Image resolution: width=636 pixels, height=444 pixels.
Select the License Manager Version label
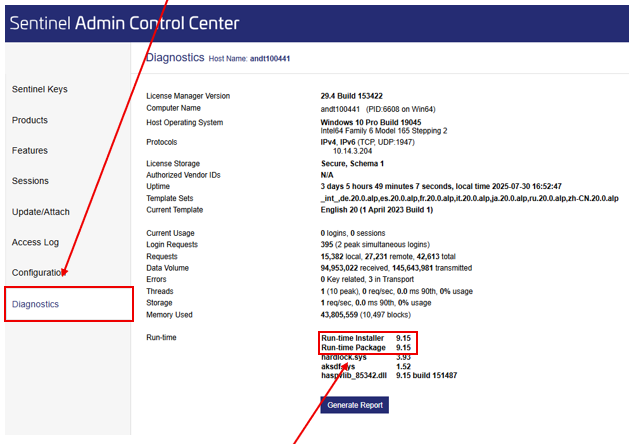188,96
